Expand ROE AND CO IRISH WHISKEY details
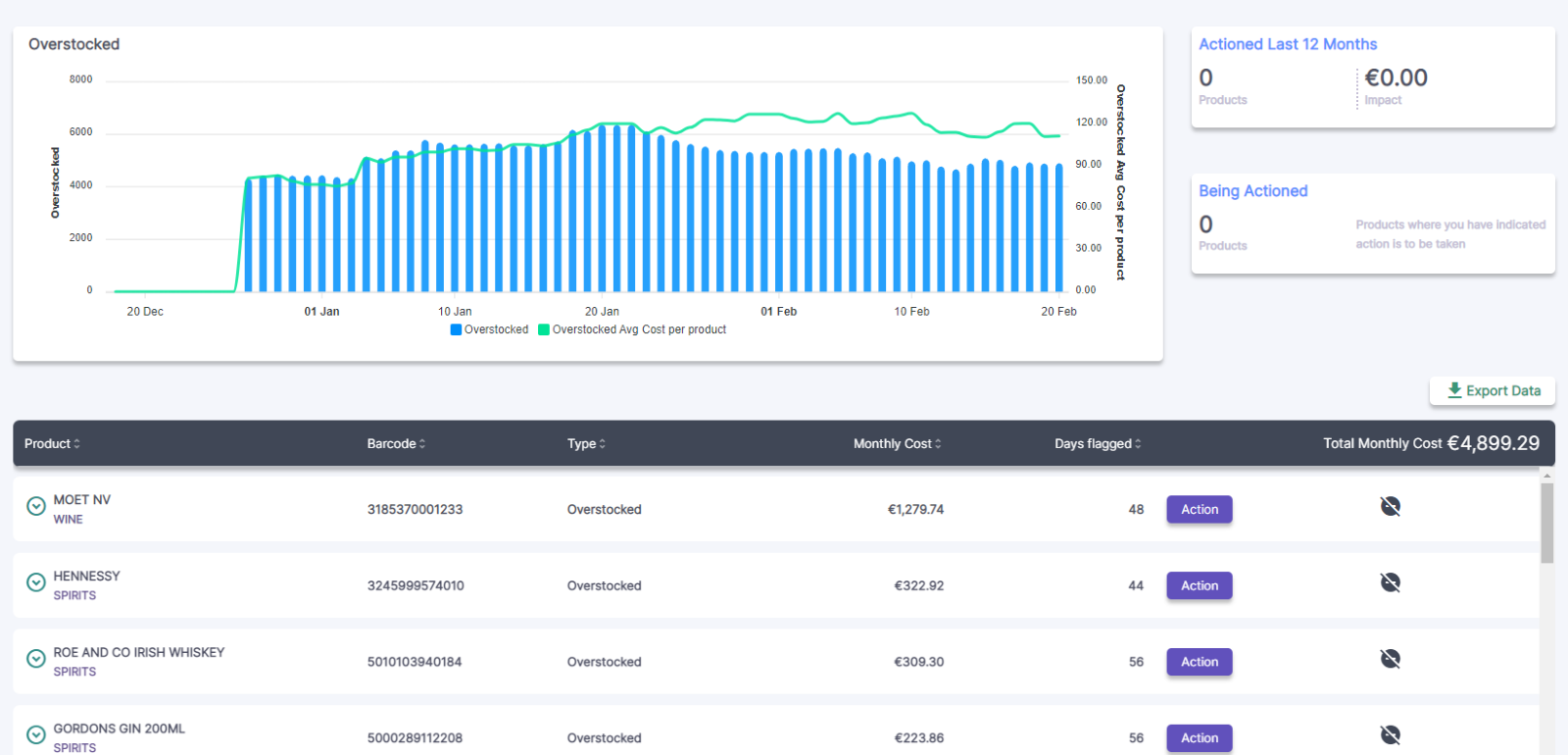This screenshot has width=1568, height=755. coord(36,659)
